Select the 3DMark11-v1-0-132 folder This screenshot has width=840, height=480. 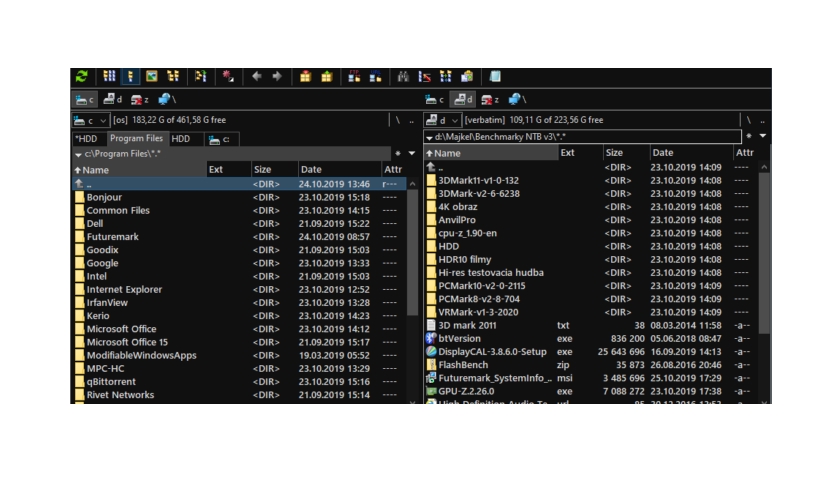pyautogui.click(x=591, y=181)
